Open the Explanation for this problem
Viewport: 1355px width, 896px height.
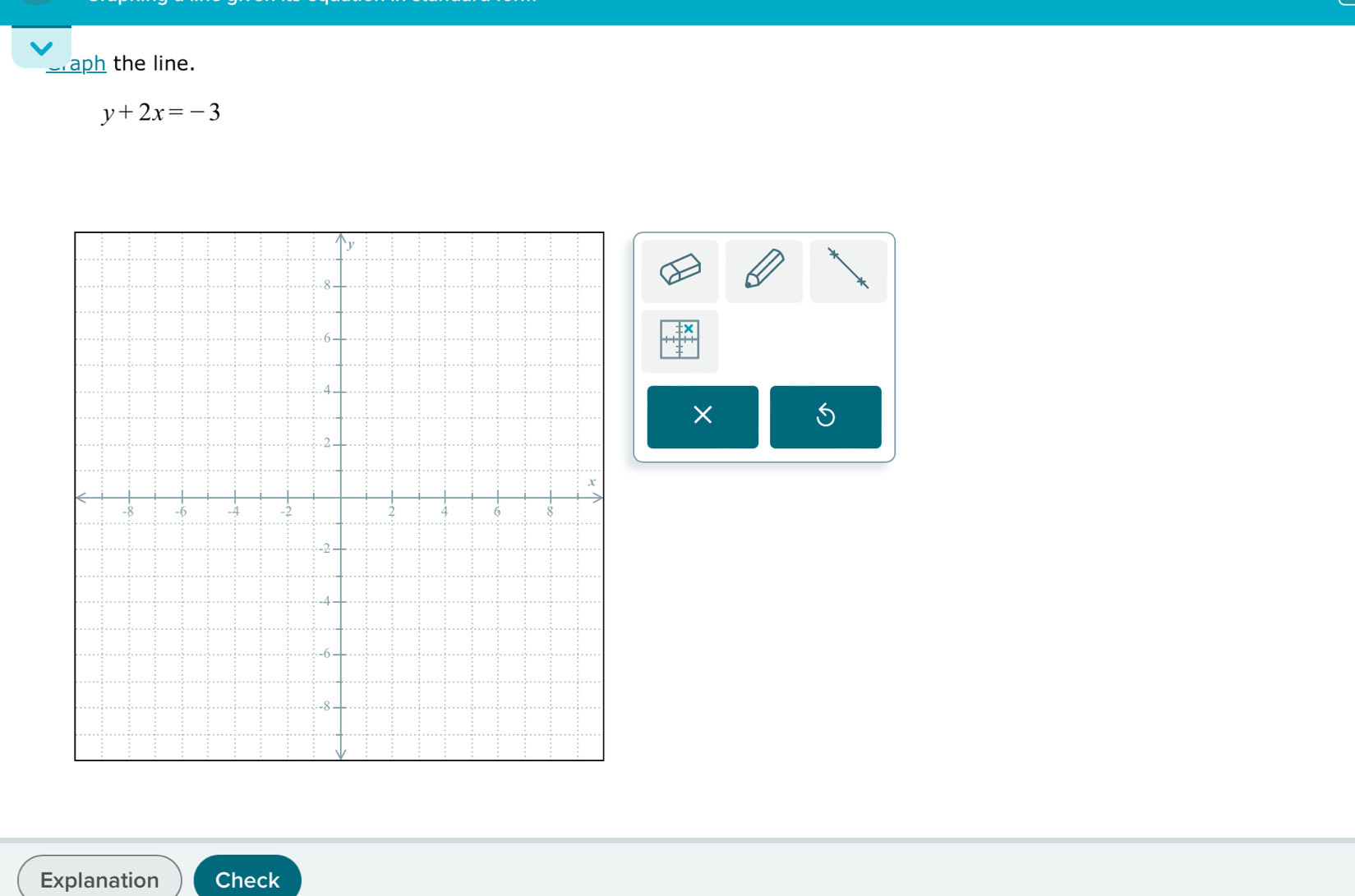pos(99,879)
